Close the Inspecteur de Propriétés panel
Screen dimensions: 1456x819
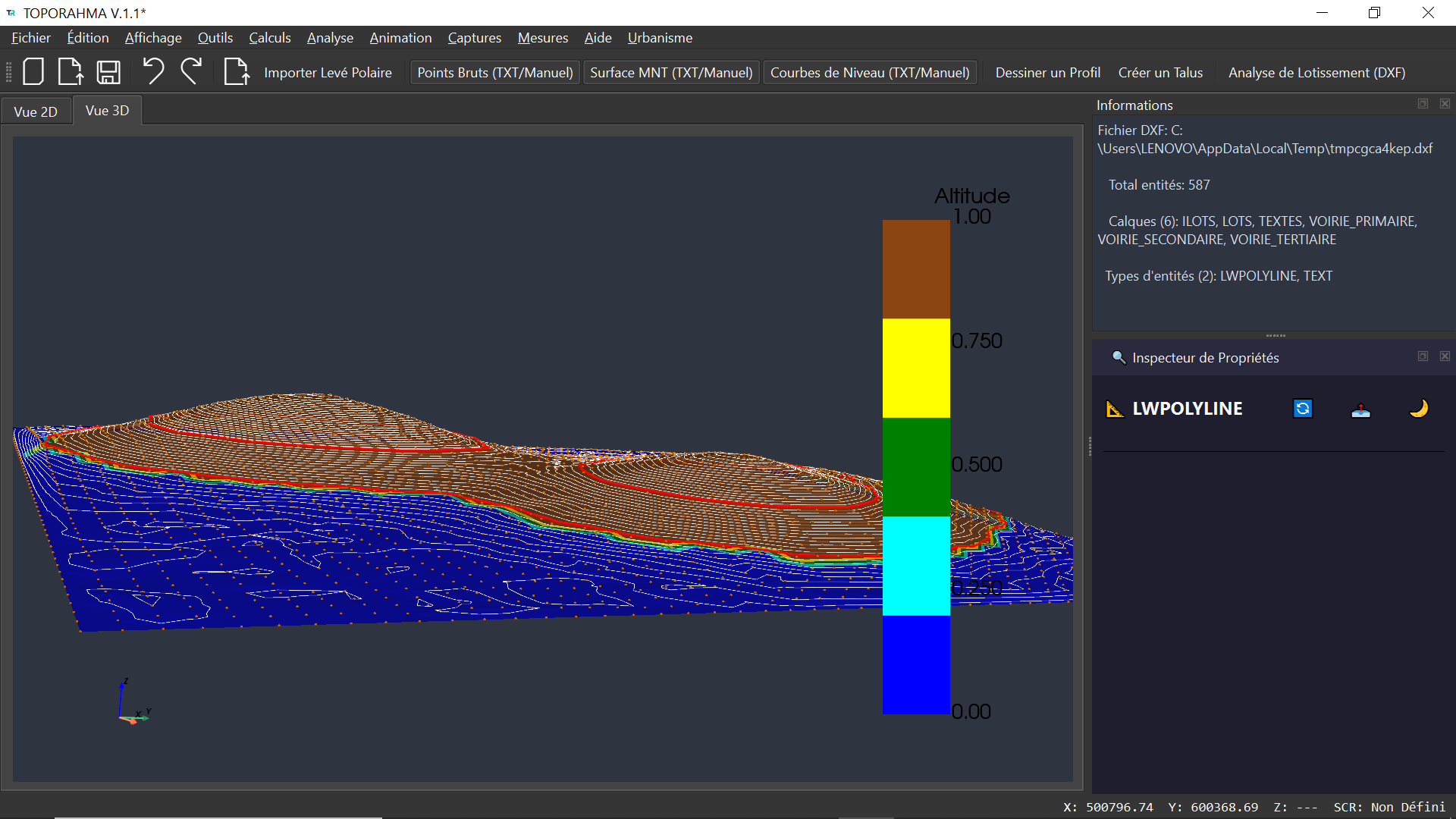click(1445, 356)
